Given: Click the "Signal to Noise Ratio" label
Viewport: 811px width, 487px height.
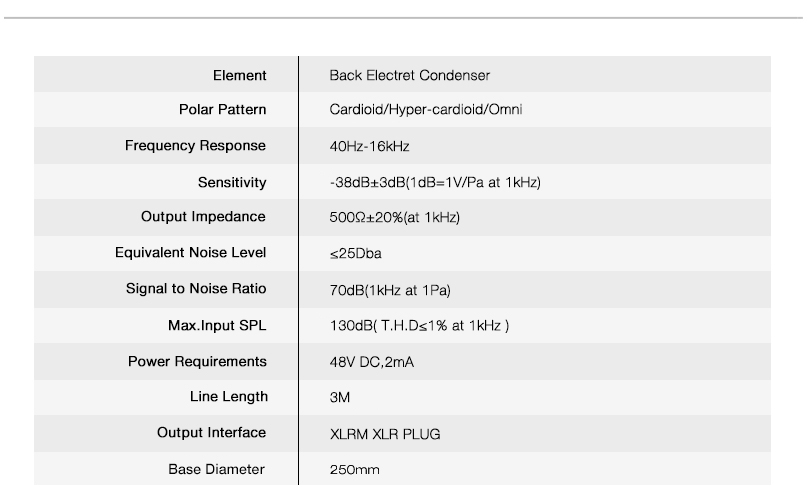Looking at the screenshot, I should [x=196, y=289].
